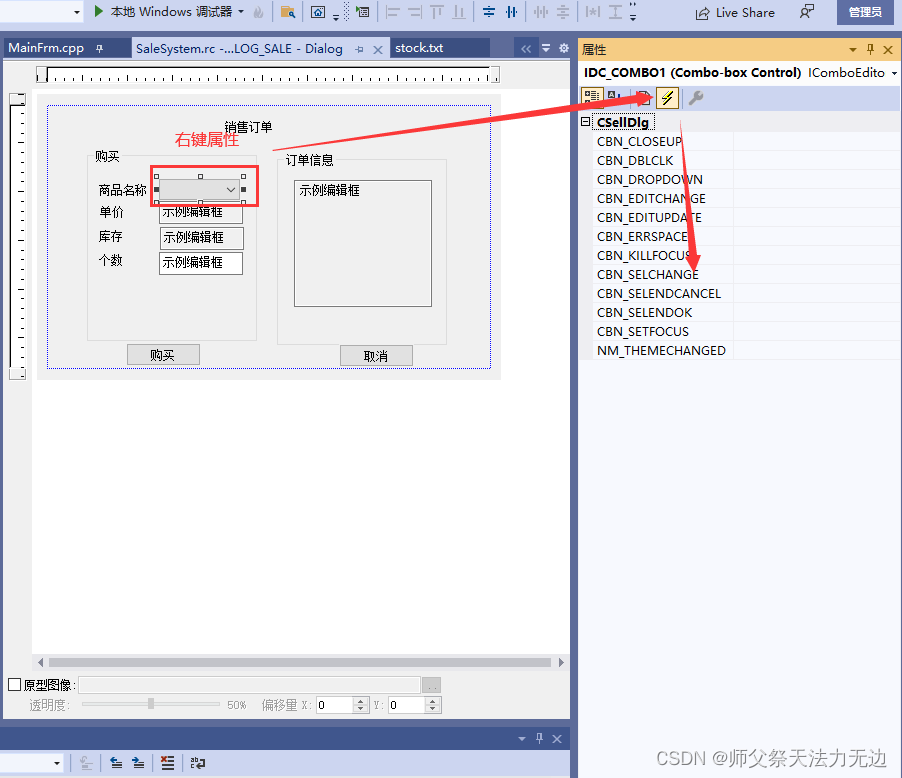The width and height of the screenshot is (902, 778).
Task: Select the Align Lefts icon in the toolbar
Action: click(393, 12)
